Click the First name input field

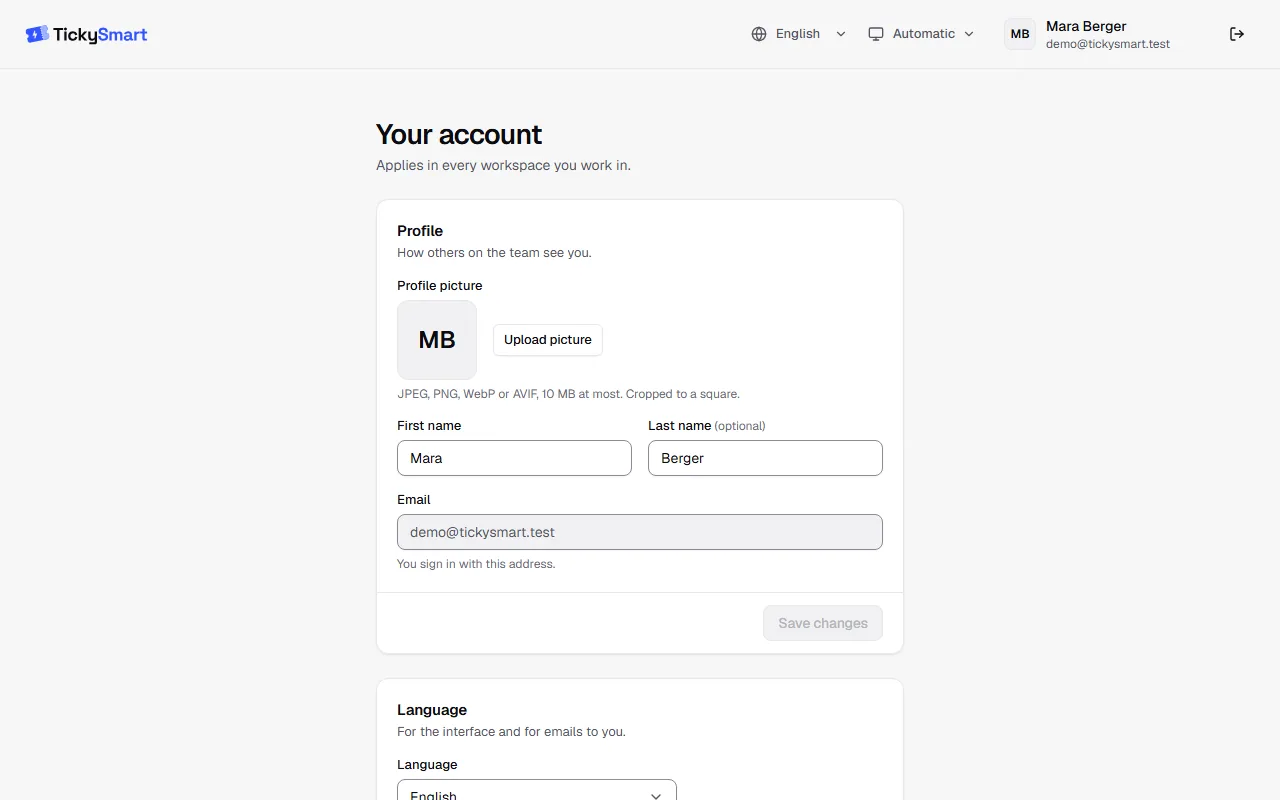click(514, 458)
